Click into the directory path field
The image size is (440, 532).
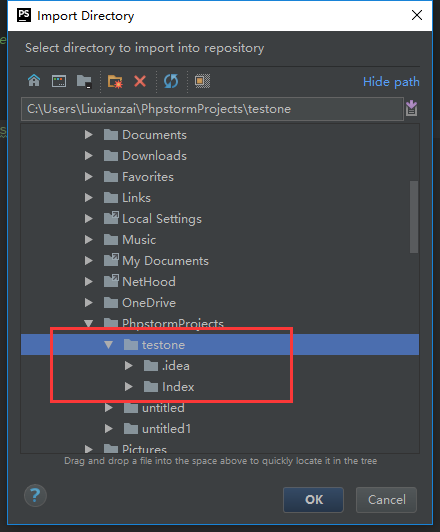(212, 109)
